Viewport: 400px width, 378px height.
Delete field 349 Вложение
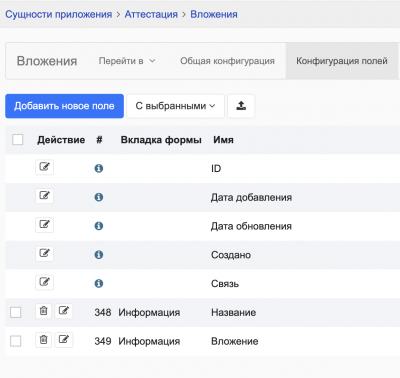tap(44, 340)
